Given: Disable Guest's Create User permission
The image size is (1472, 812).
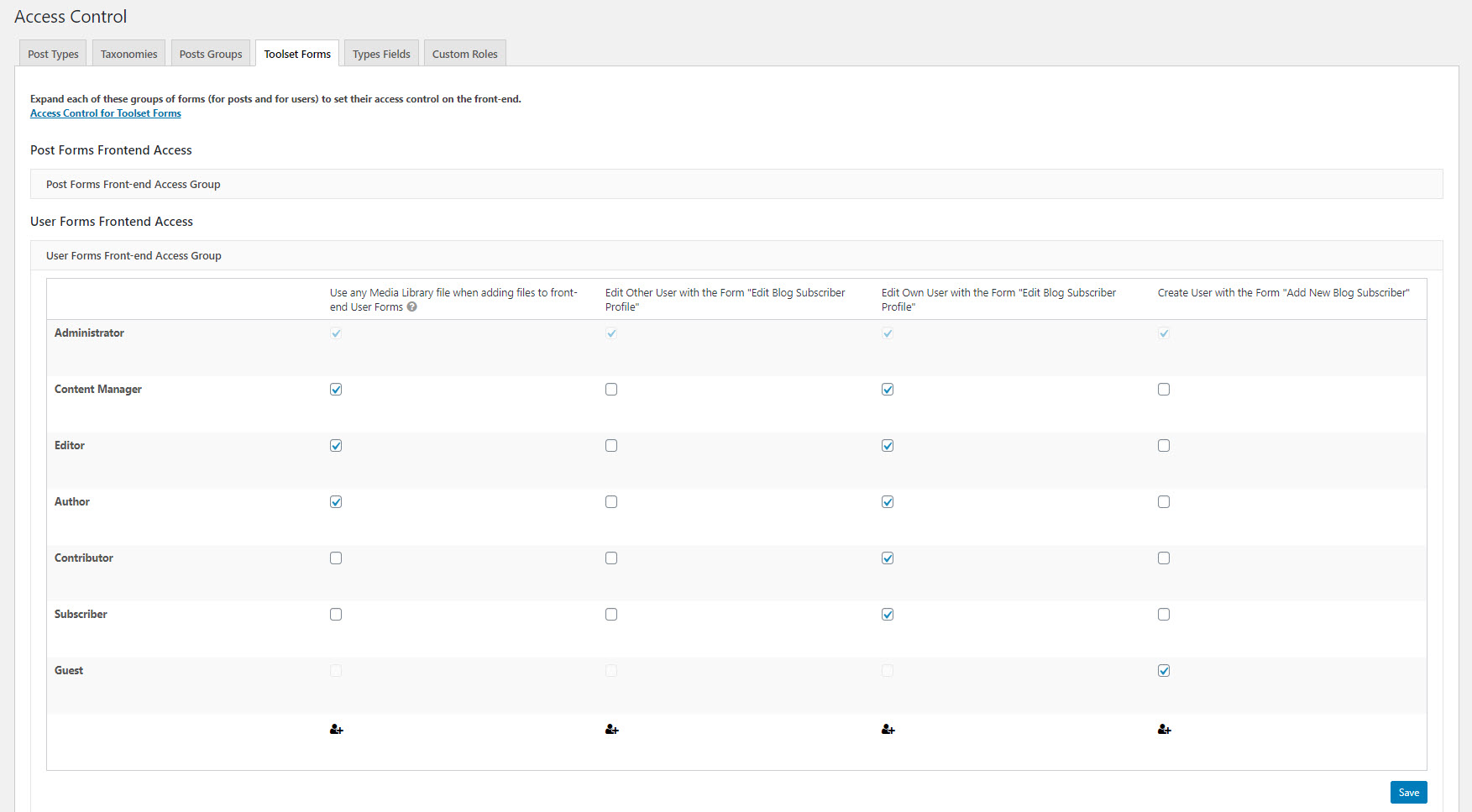Looking at the screenshot, I should [1164, 670].
